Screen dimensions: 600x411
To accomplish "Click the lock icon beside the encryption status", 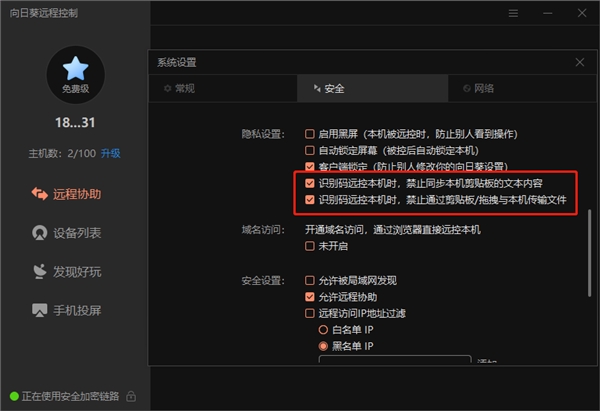I will 131,396.
